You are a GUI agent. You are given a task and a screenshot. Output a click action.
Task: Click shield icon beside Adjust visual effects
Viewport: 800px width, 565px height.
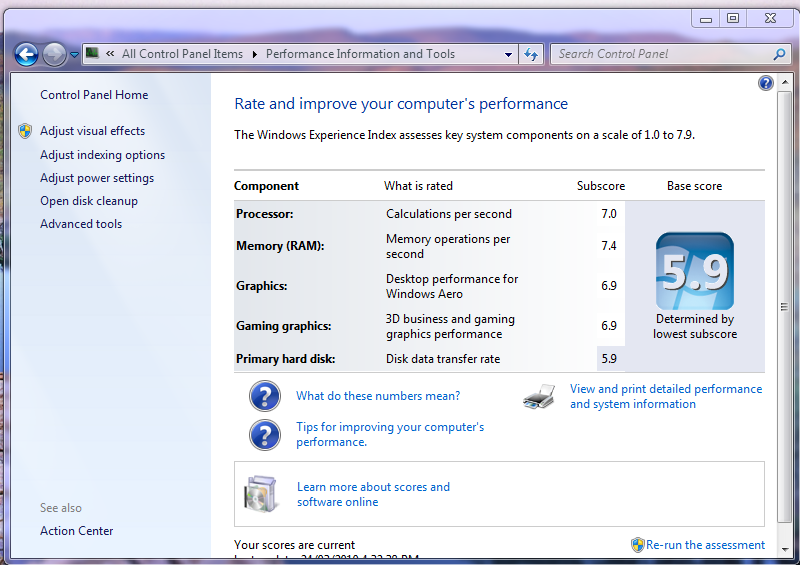point(25,131)
